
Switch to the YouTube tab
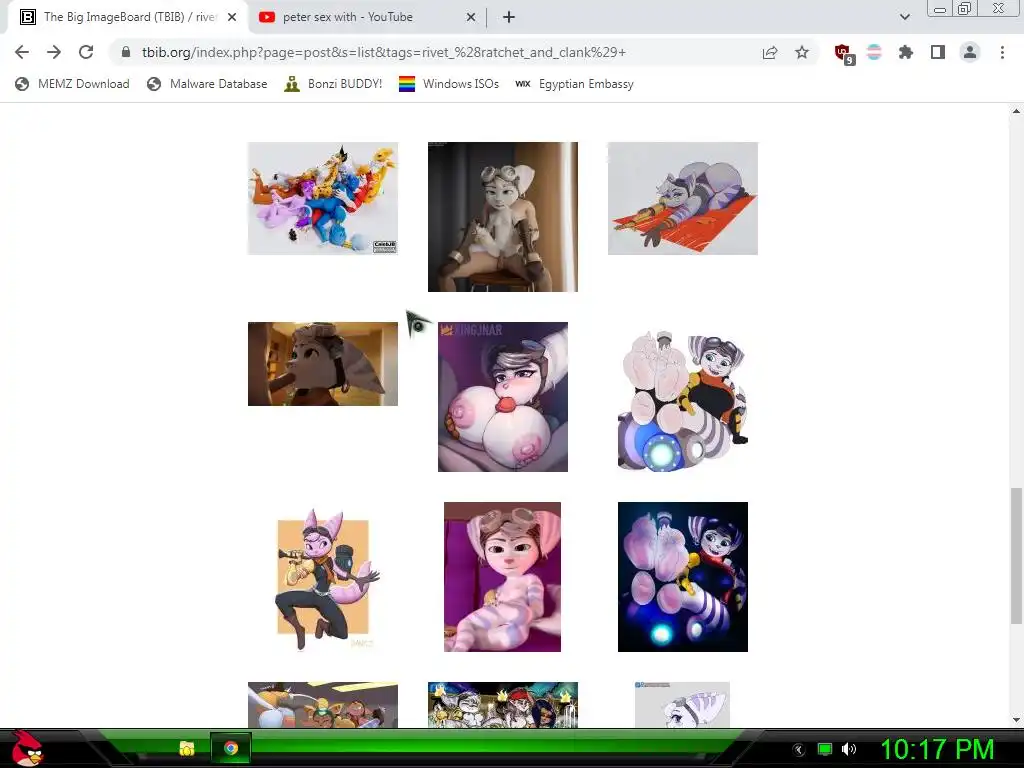[x=366, y=17]
